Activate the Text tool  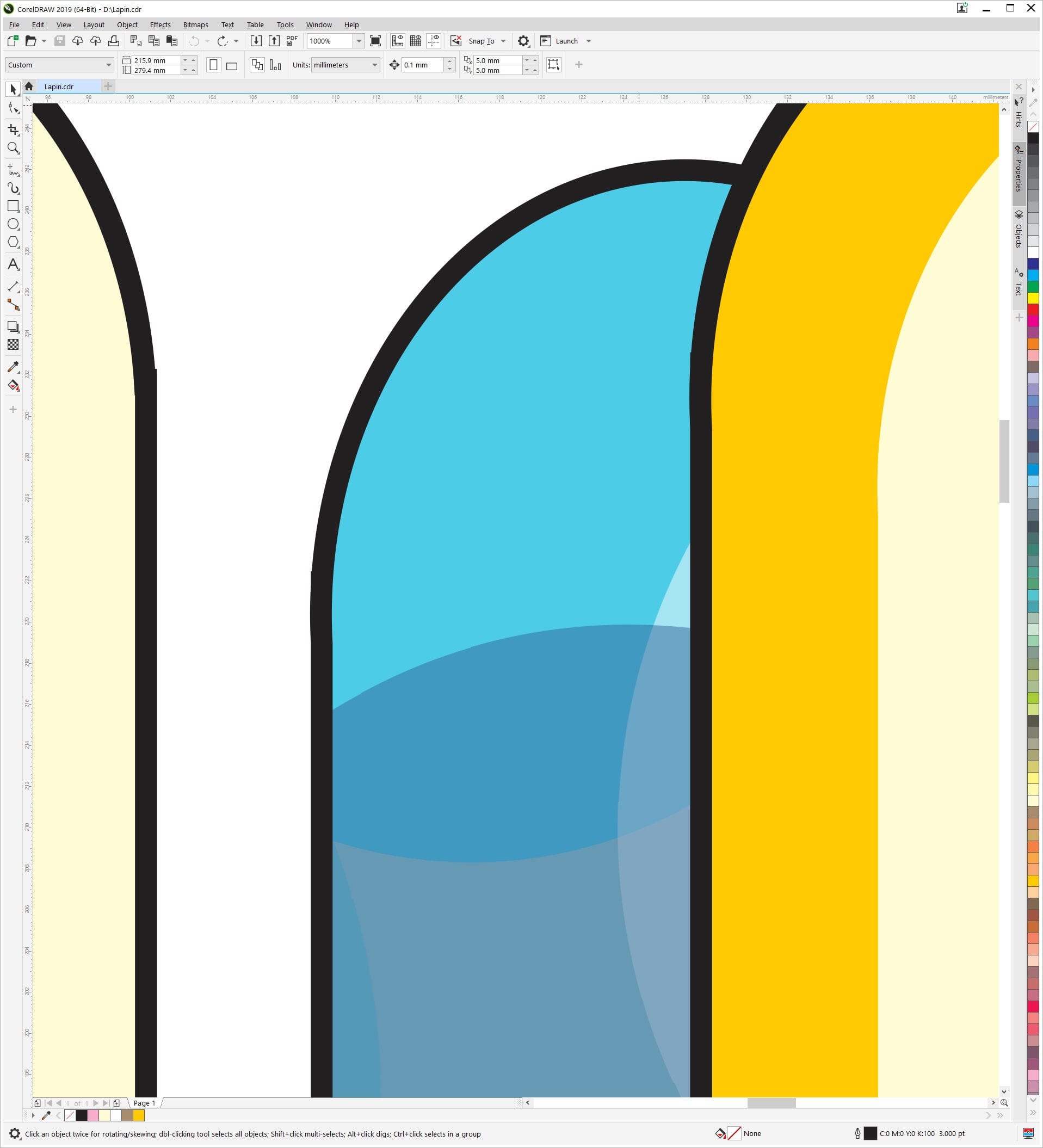pyautogui.click(x=13, y=264)
